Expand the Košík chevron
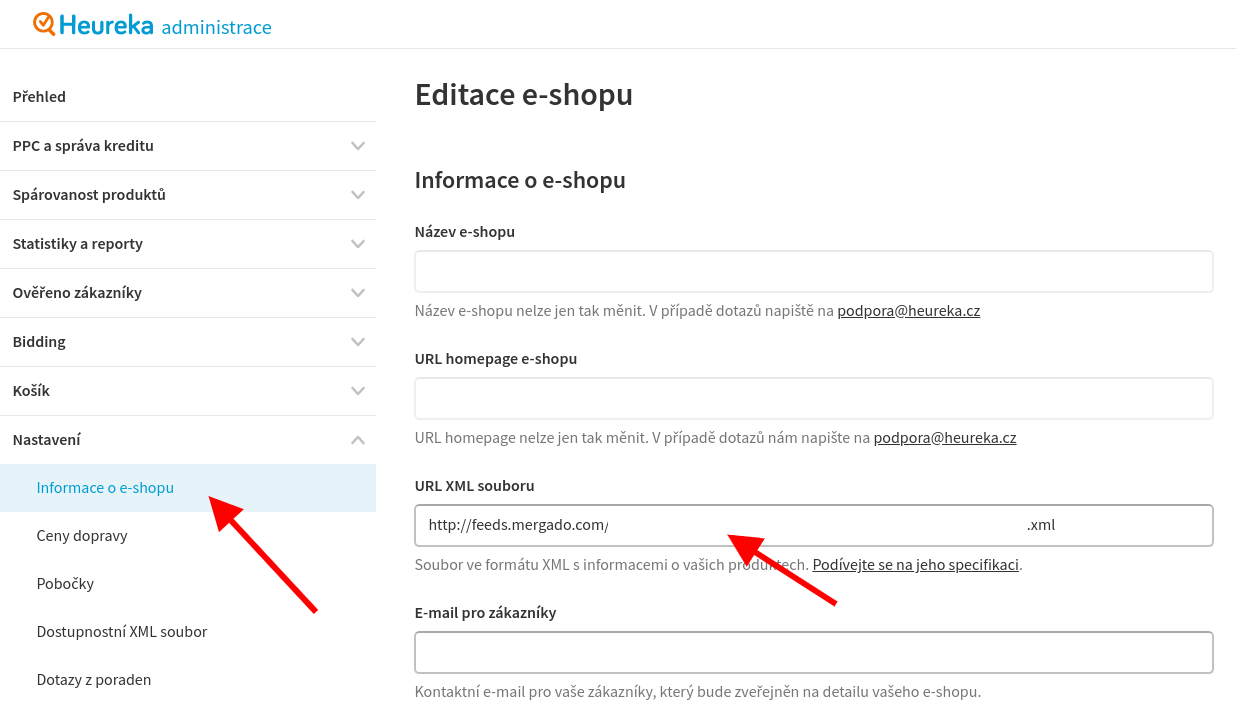The width and height of the screenshot is (1236, 705). pyautogui.click(x=358, y=391)
